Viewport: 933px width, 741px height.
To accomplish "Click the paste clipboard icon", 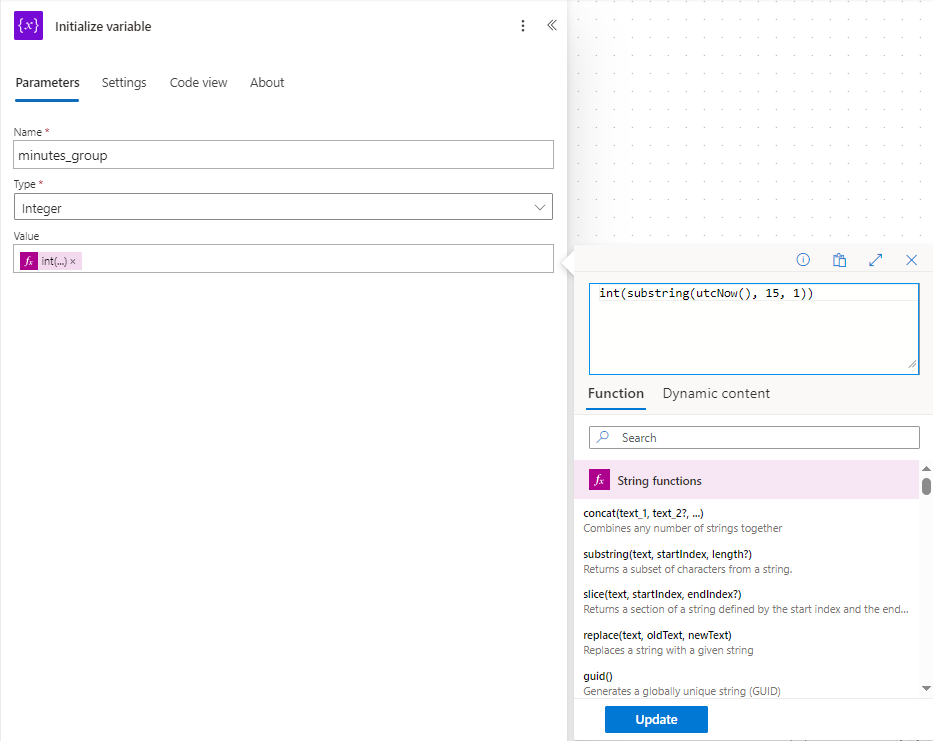I will pos(839,260).
